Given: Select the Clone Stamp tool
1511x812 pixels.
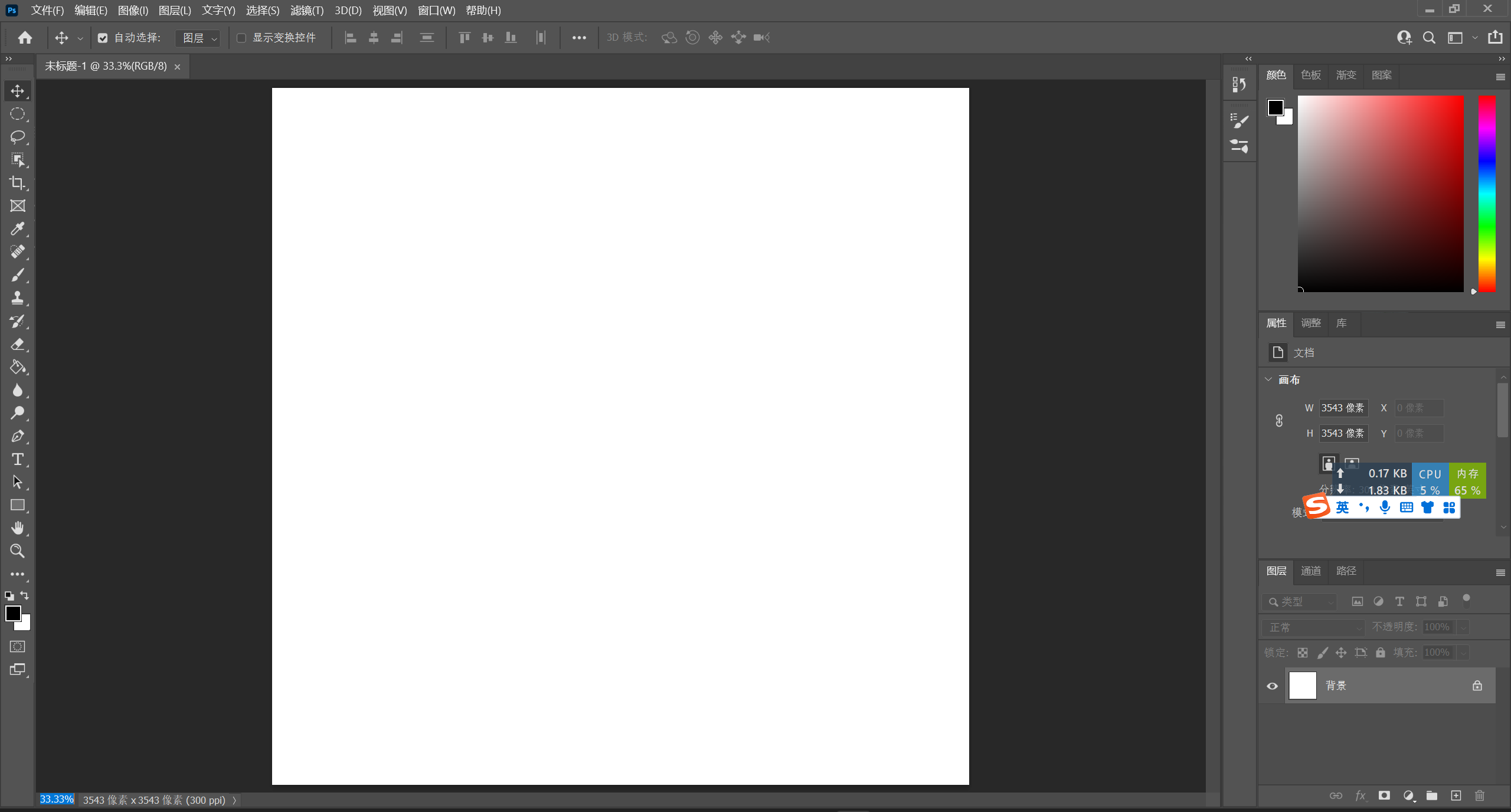Looking at the screenshot, I should click(17, 298).
